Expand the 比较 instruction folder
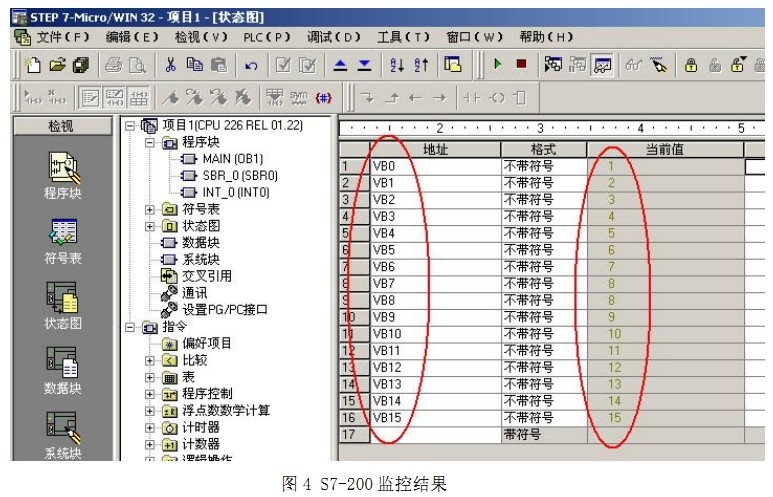The height and width of the screenshot is (497, 773). [x=149, y=360]
